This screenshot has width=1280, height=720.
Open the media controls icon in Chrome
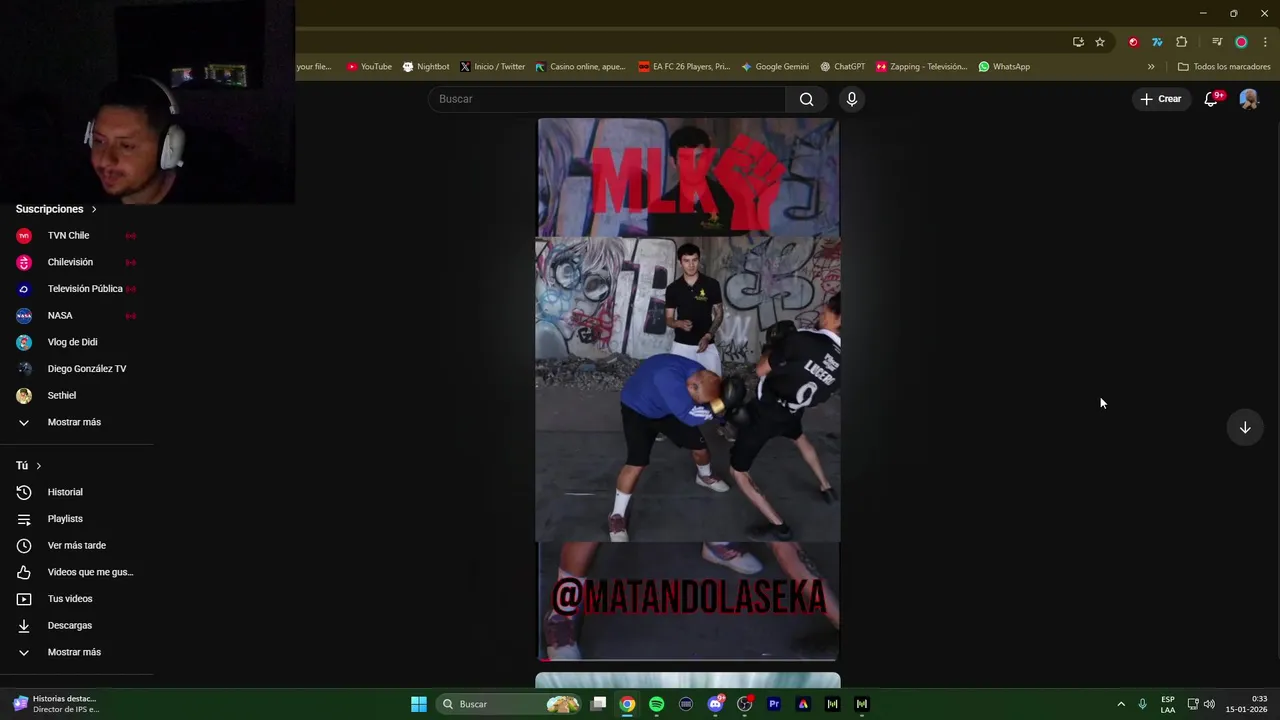click(x=1217, y=42)
